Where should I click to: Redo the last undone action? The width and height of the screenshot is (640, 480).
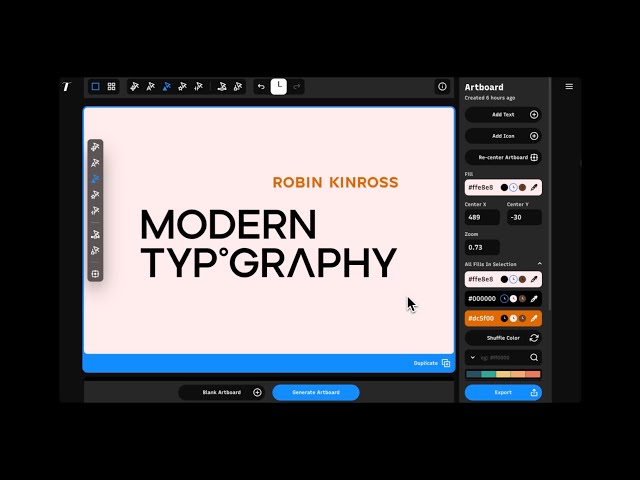297,87
